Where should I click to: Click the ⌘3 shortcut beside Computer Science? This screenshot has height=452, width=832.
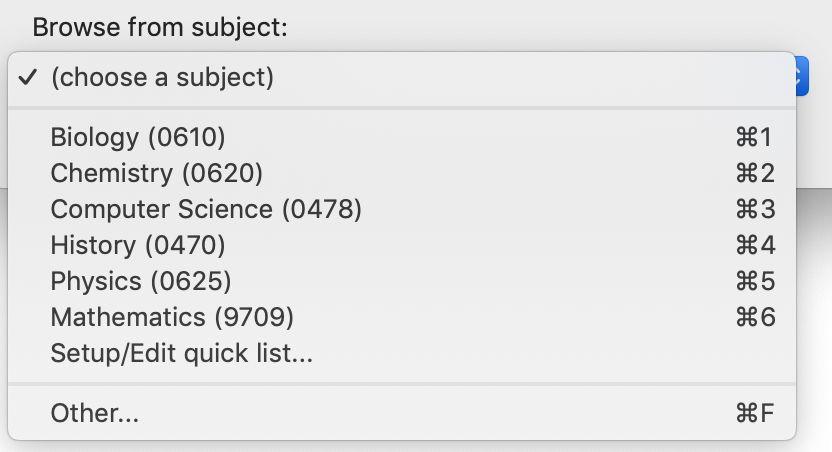coord(754,209)
